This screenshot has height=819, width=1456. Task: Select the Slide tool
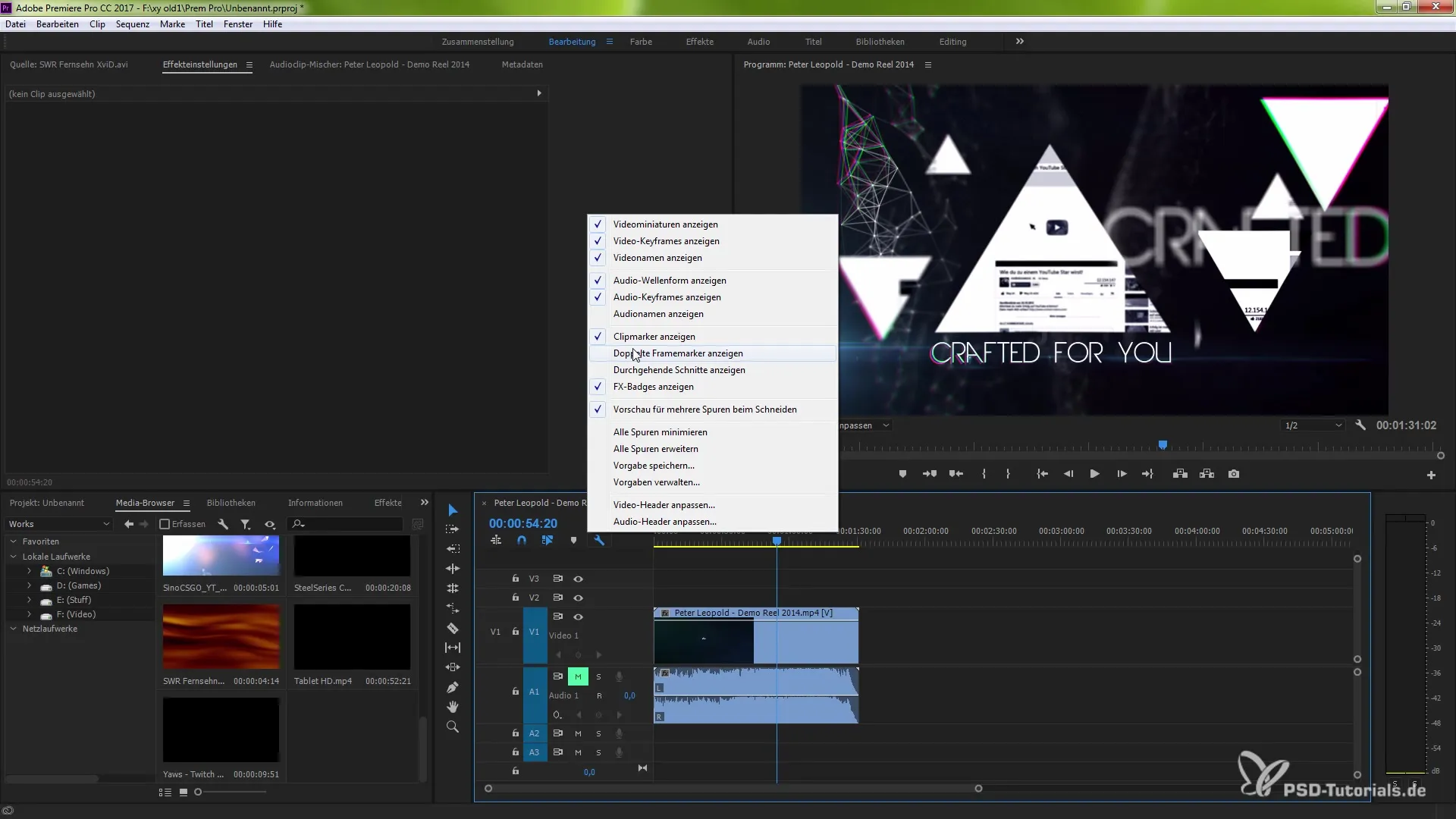click(x=453, y=667)
